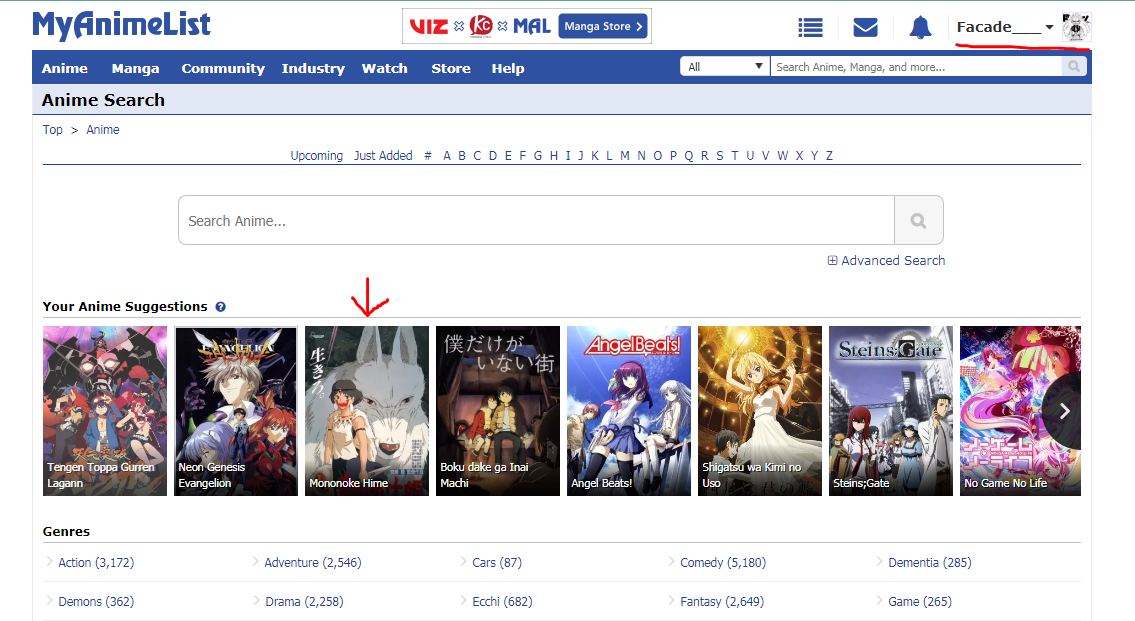Click inside the large Search Anime field

tap(536, 220)
